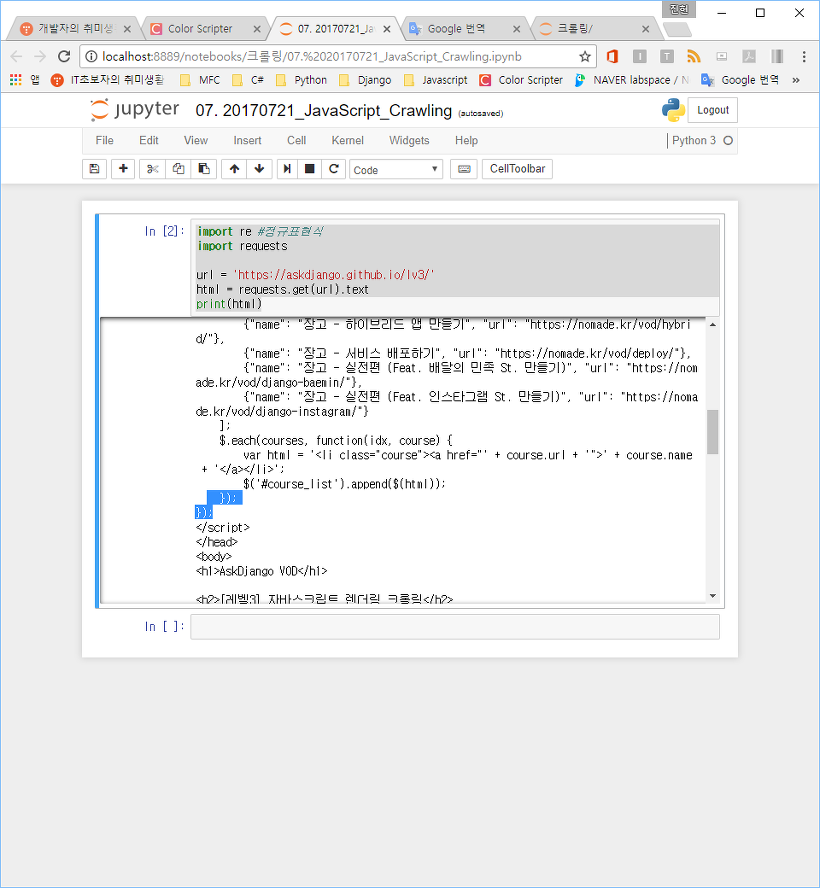Screen dimensions: 820x888
Task: Open the View menu
Action: (196, 140)
